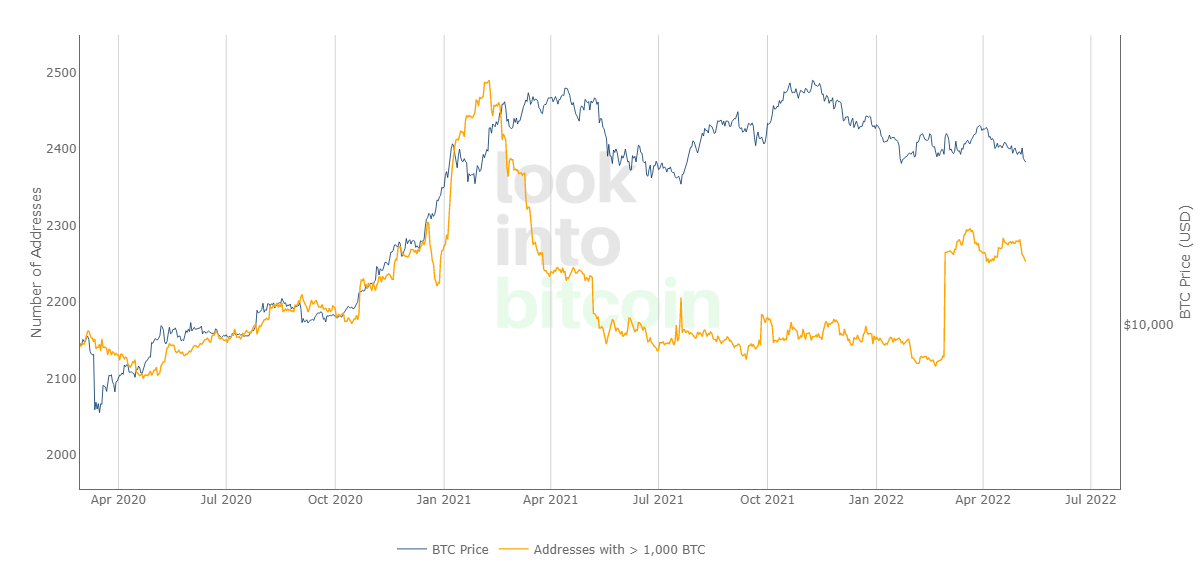The height and width of the screenshot is (575, 1200).
Task: Click the orange Addresses legend line swatch
Action: [x=514, y=549]
